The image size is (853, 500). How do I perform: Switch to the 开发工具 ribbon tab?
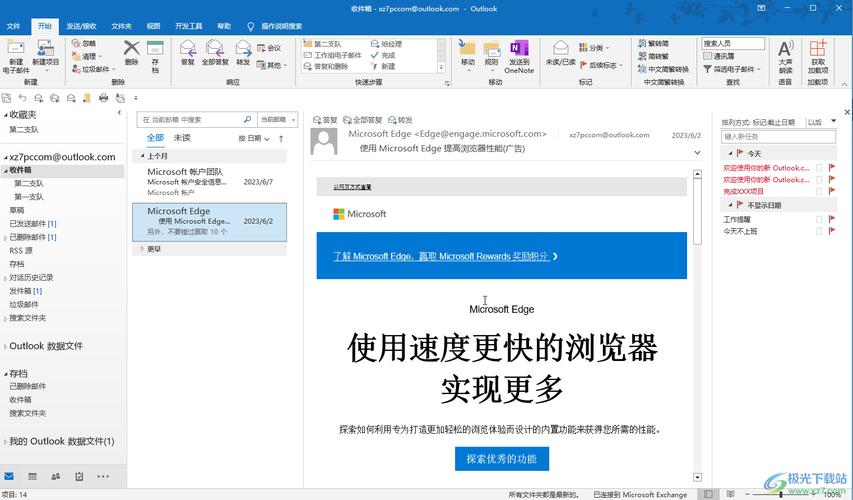coord(189,26)
